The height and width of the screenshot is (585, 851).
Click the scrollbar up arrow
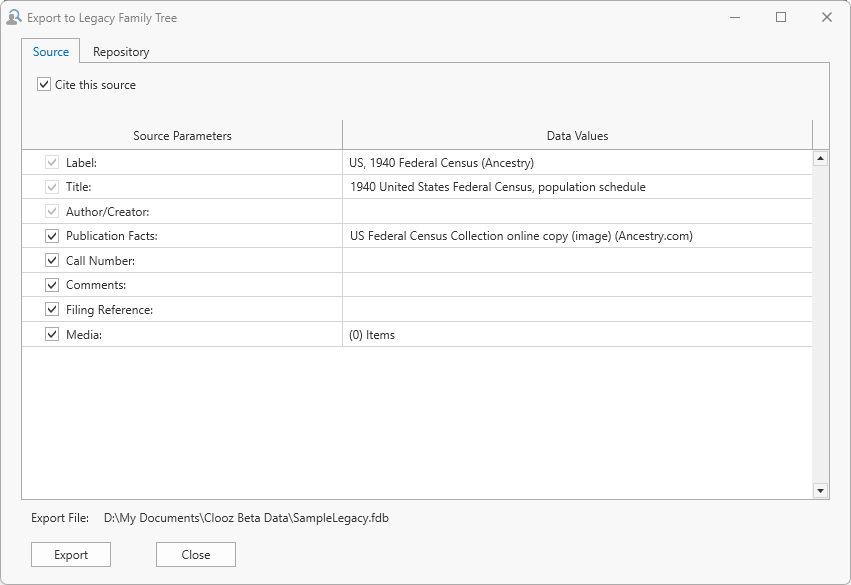(820, 158)
